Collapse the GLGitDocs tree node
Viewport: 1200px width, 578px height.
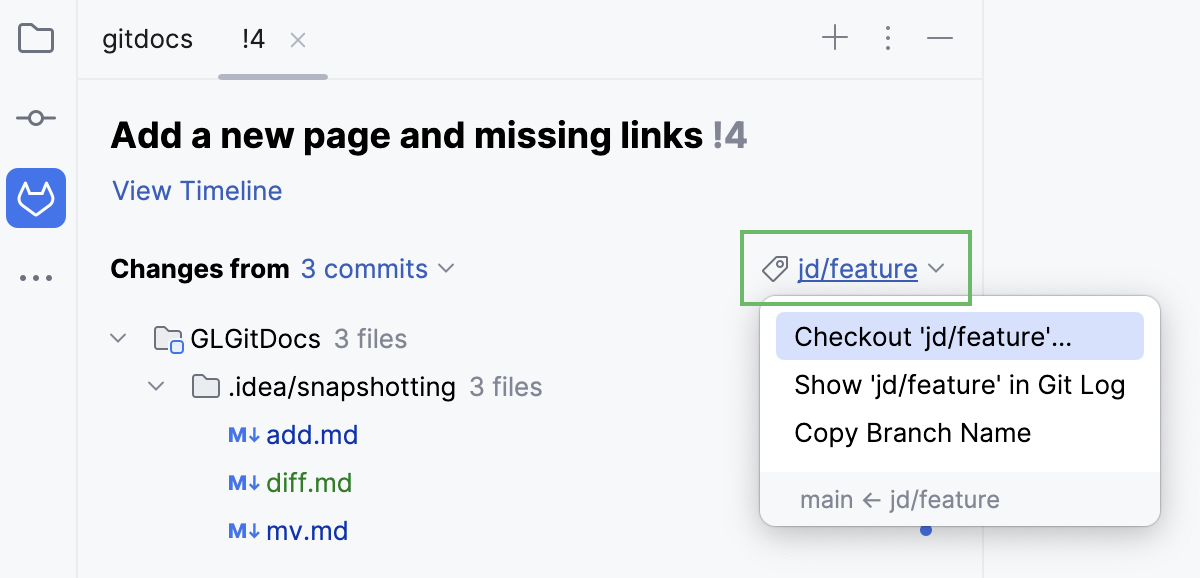[x=118, y=338]
